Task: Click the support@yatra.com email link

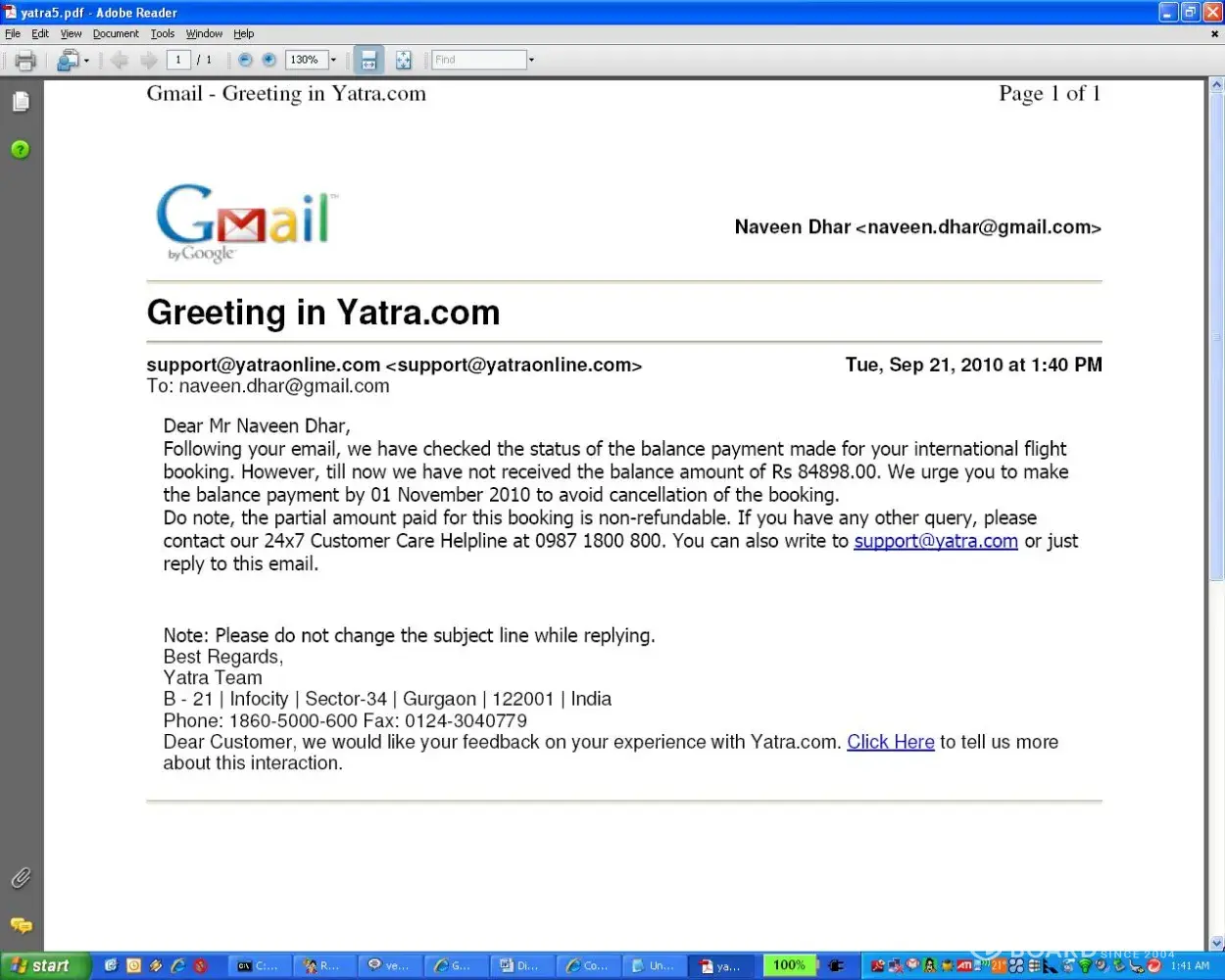Action: [935, 541]
